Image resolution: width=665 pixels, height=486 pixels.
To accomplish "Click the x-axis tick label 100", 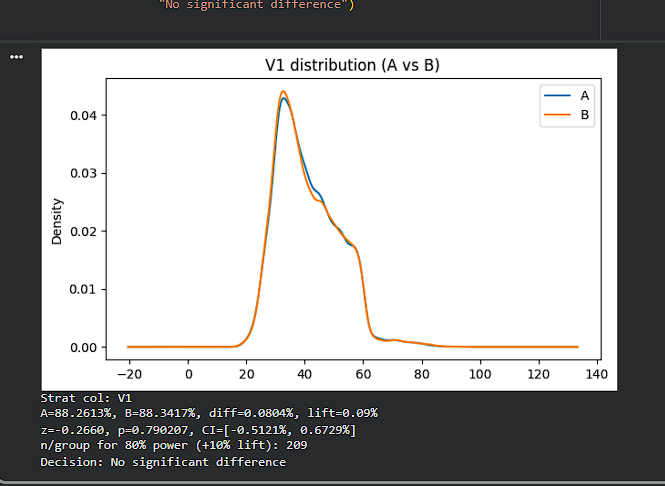I will pyautogui.click(x=480, y=374).
